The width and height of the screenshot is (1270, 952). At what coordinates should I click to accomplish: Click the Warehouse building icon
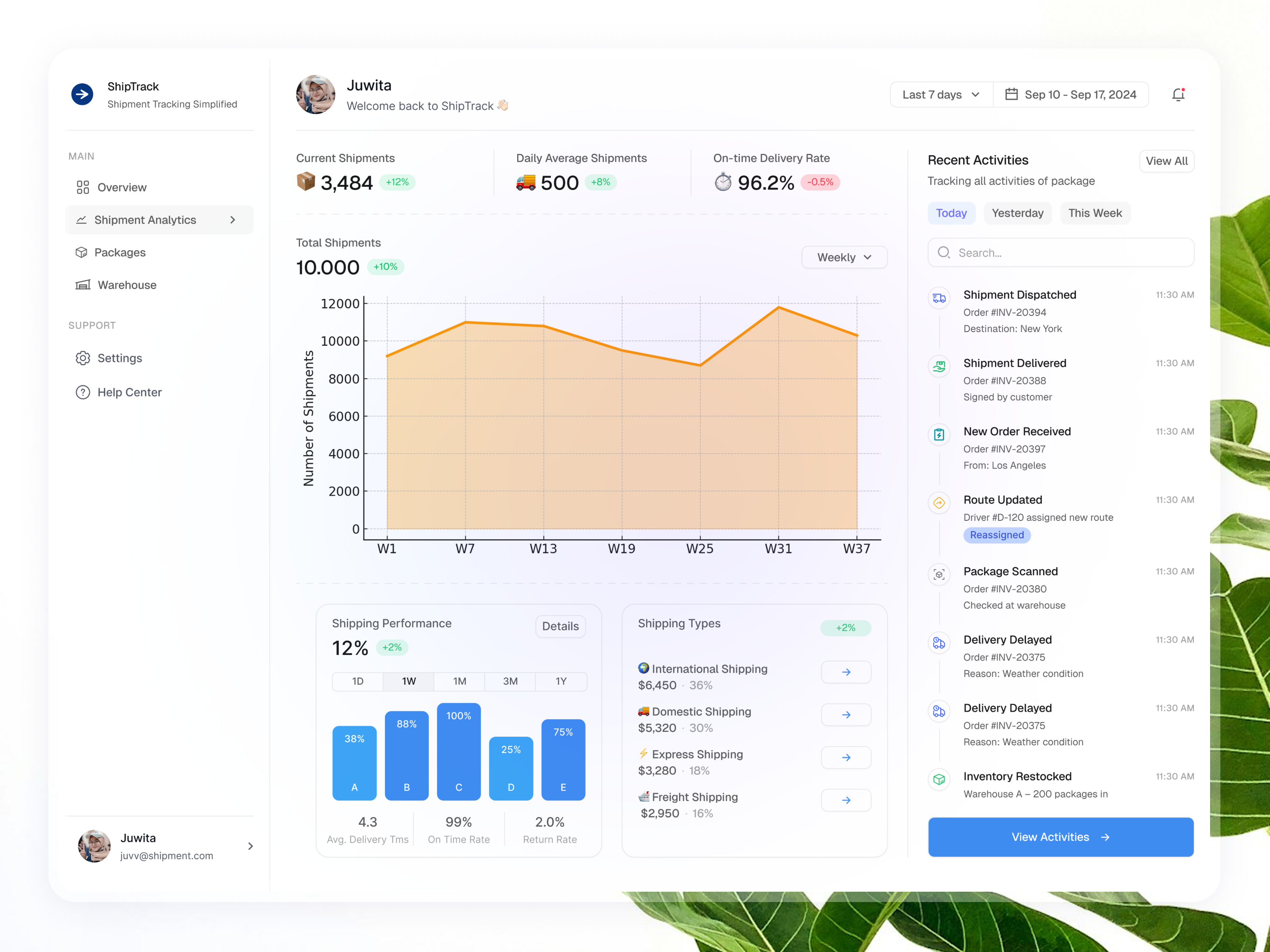pyautogui.click(x=83, y=285)
